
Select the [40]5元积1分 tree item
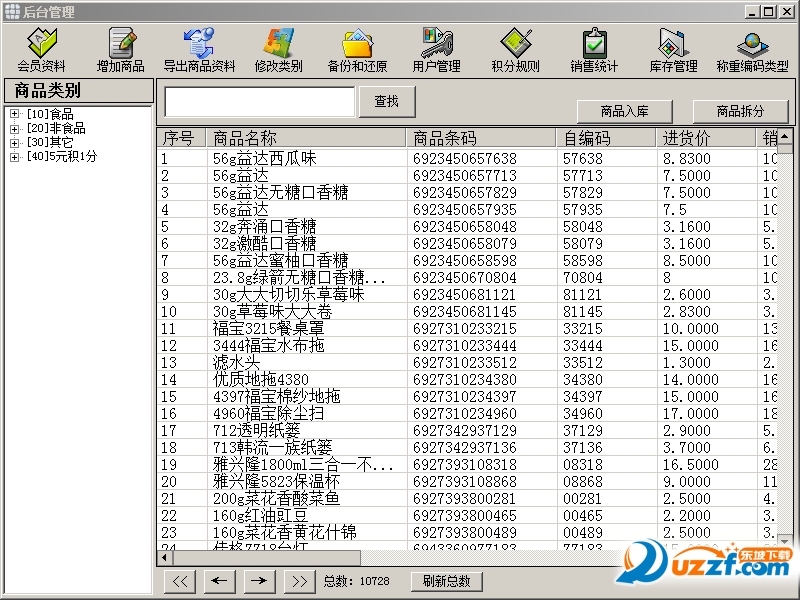pos(62,157)
